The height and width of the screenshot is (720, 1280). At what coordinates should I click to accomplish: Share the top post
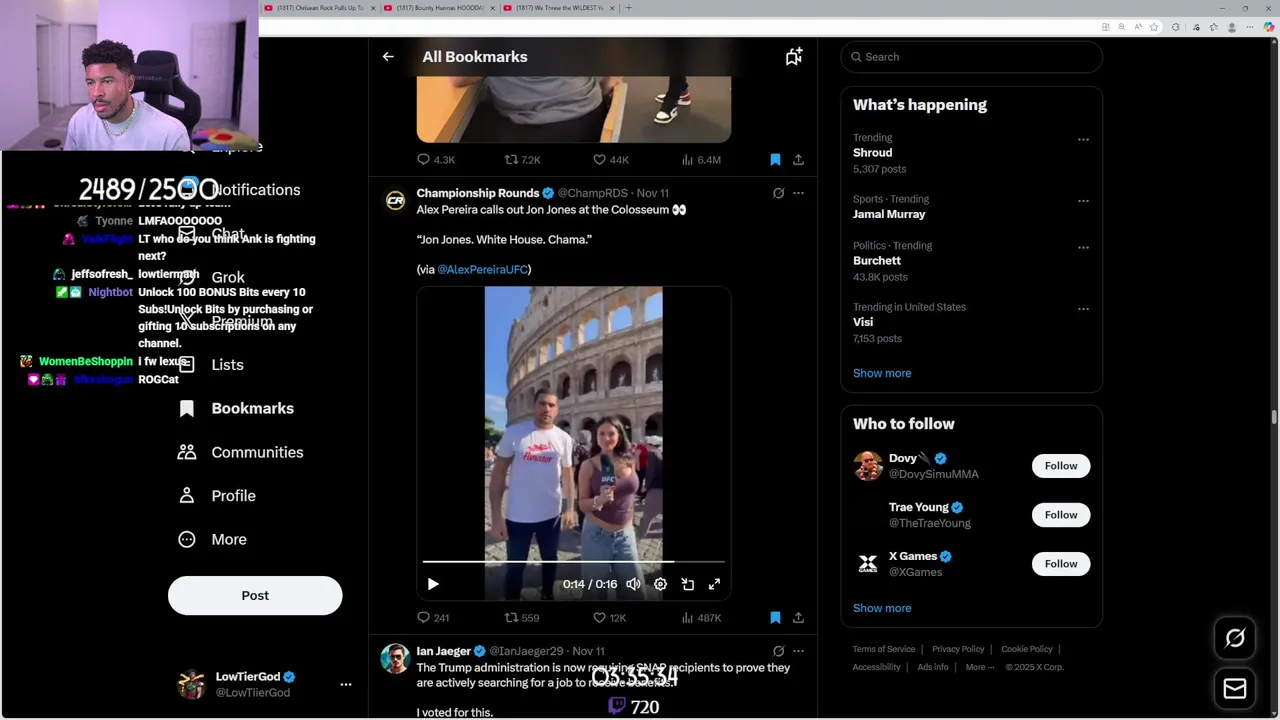(798, 160)
